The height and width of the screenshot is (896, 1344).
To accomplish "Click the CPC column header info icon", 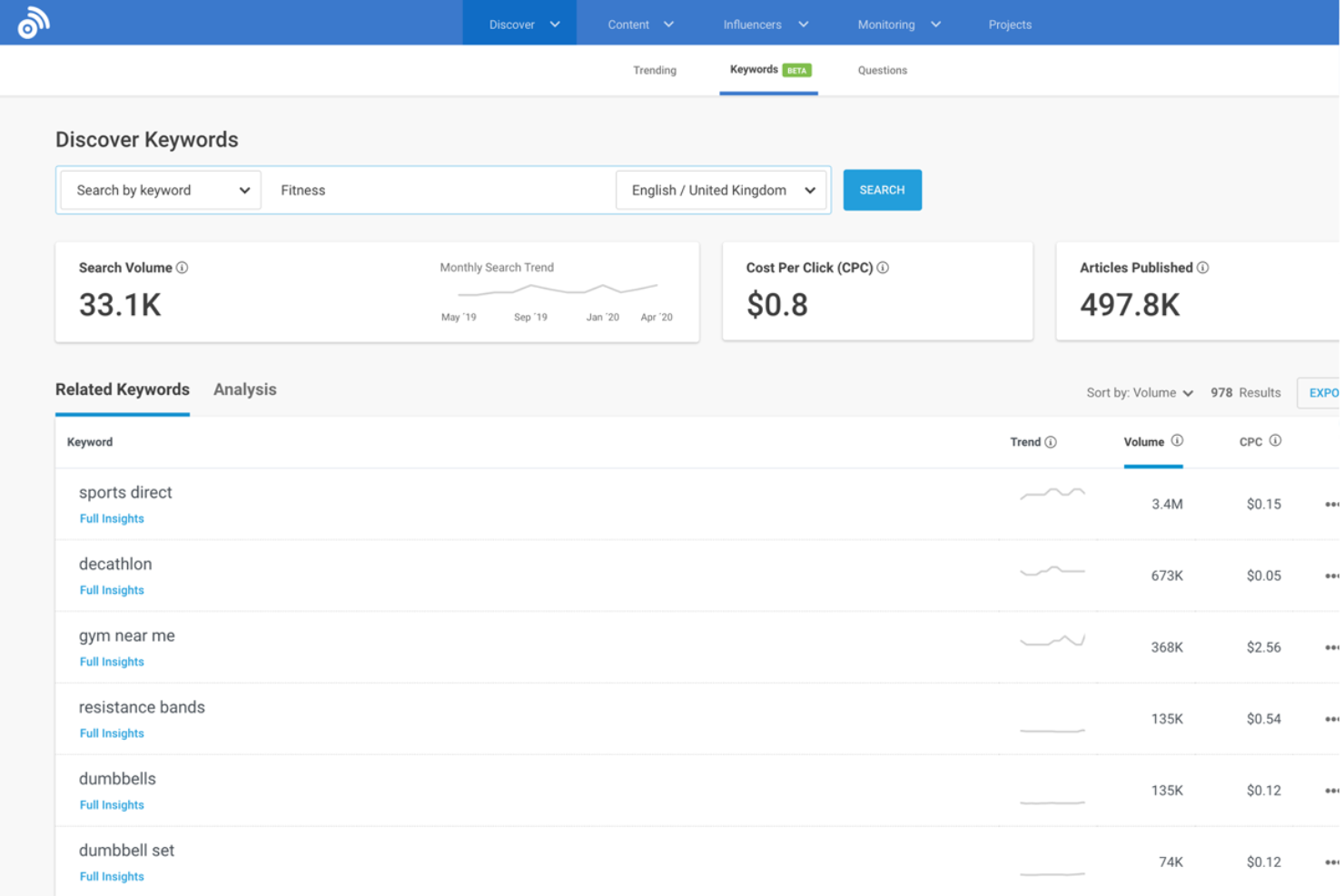I will click(1274, 441).
